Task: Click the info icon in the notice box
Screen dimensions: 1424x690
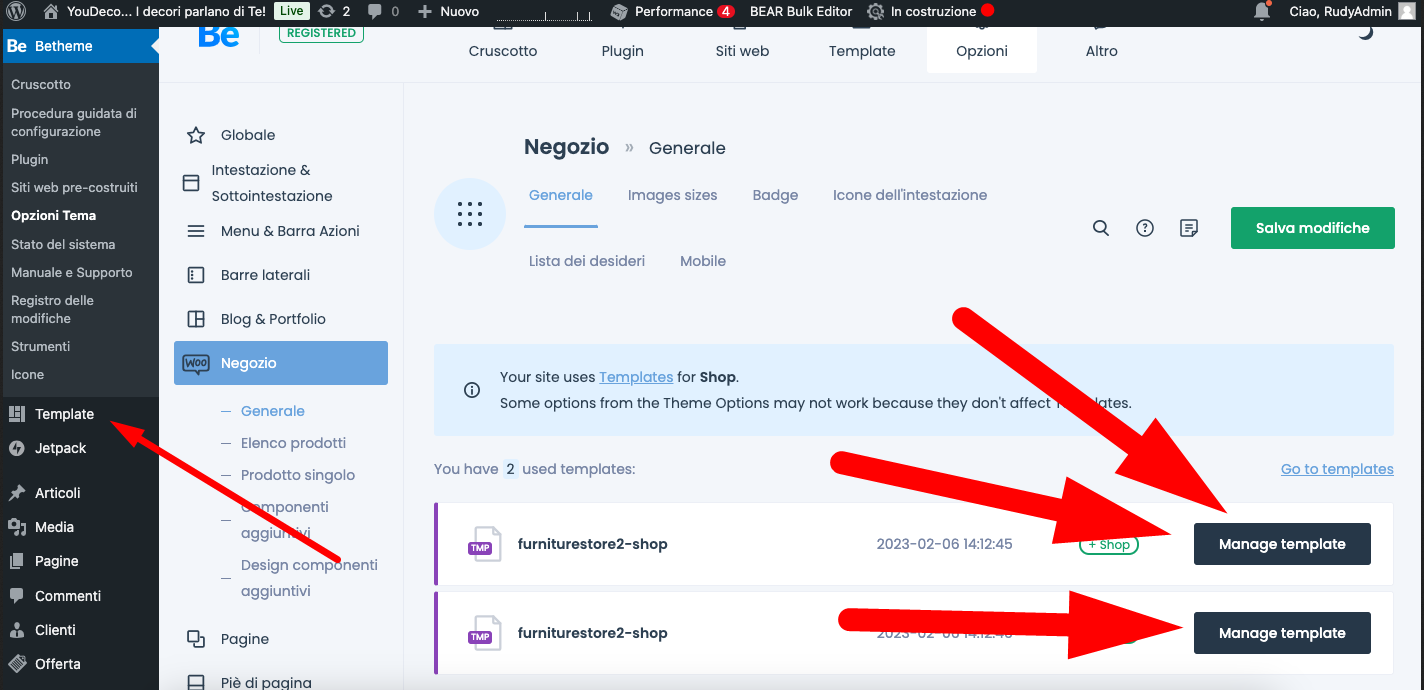Action: pos(472,390)
